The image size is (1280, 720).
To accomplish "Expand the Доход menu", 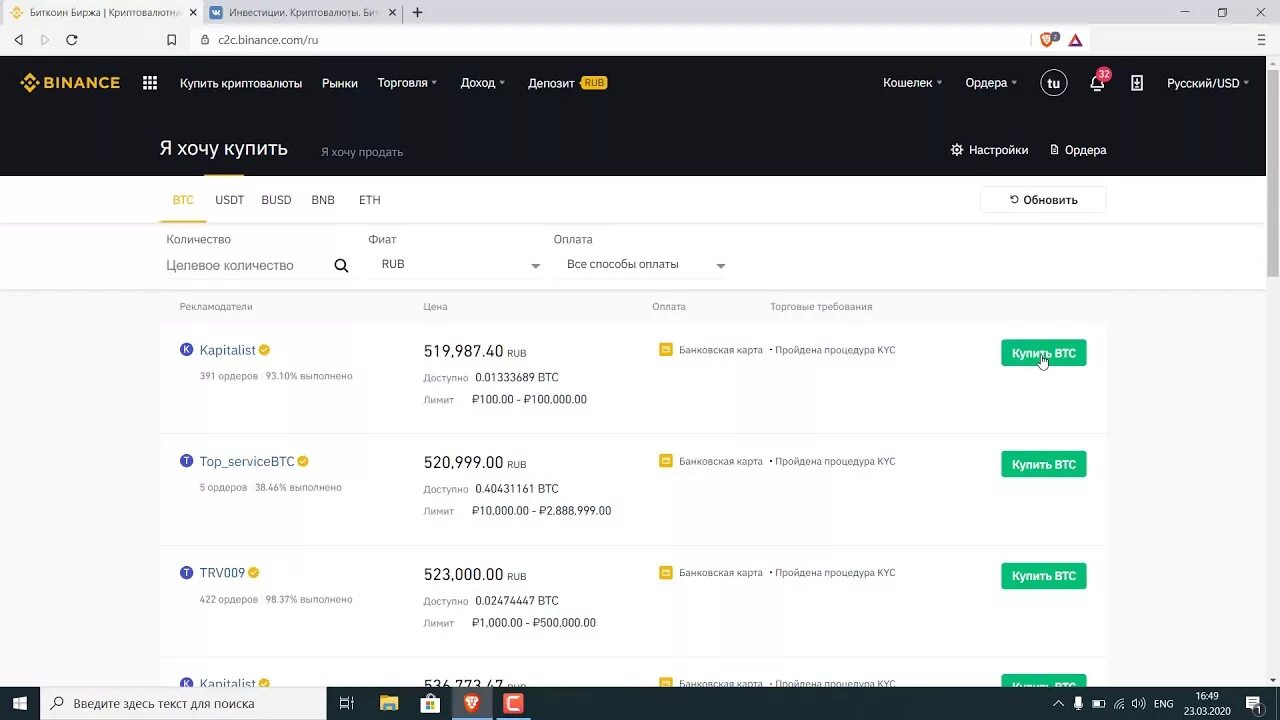I will pyautogui.click(x=483, y=83).
